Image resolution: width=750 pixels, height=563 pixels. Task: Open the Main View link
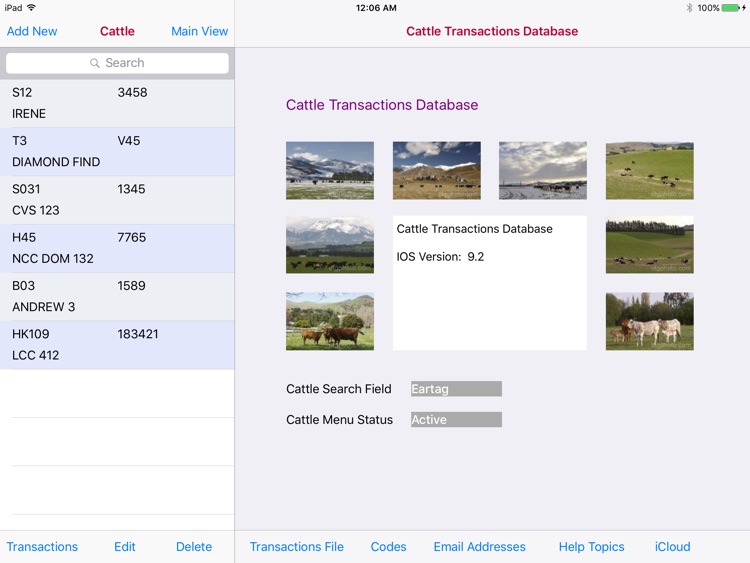pos(199,31)
